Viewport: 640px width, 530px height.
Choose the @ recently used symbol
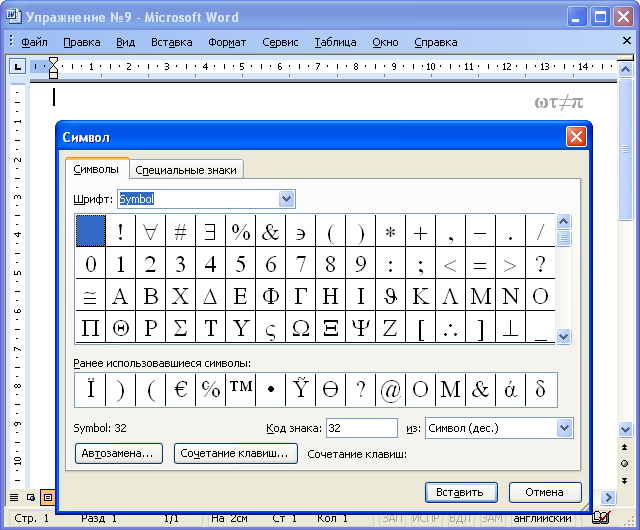pos(390,390)
